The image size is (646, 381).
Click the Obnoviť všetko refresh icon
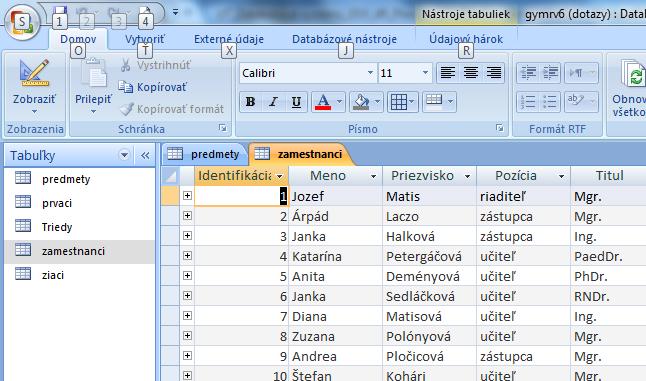633,73
